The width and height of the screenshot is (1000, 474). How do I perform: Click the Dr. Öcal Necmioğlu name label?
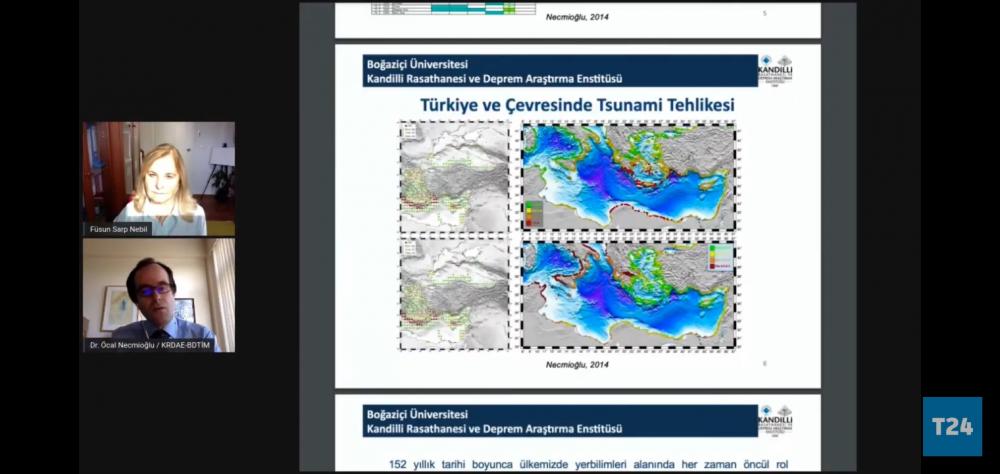150,345
